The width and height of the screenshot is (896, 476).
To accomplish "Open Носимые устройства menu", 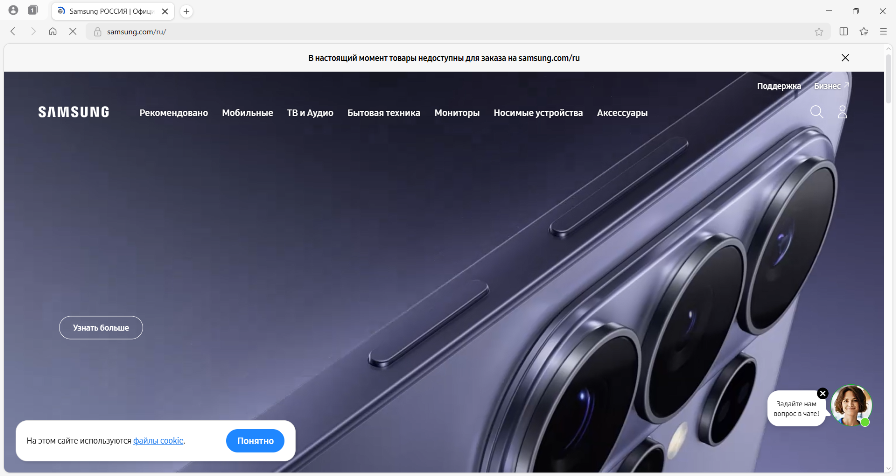I will [538, 113].
